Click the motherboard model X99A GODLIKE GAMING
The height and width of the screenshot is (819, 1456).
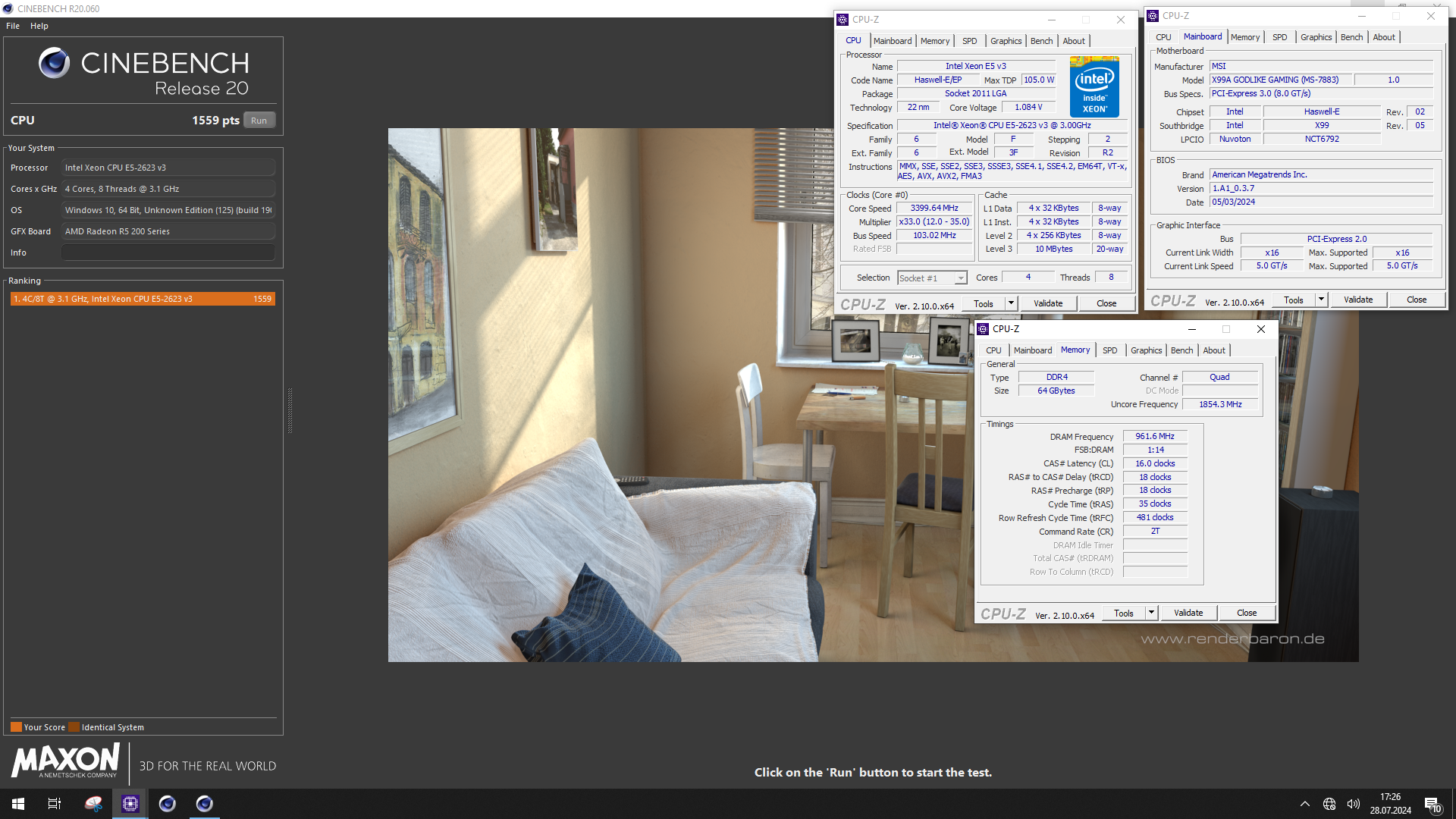point(1281,80)
